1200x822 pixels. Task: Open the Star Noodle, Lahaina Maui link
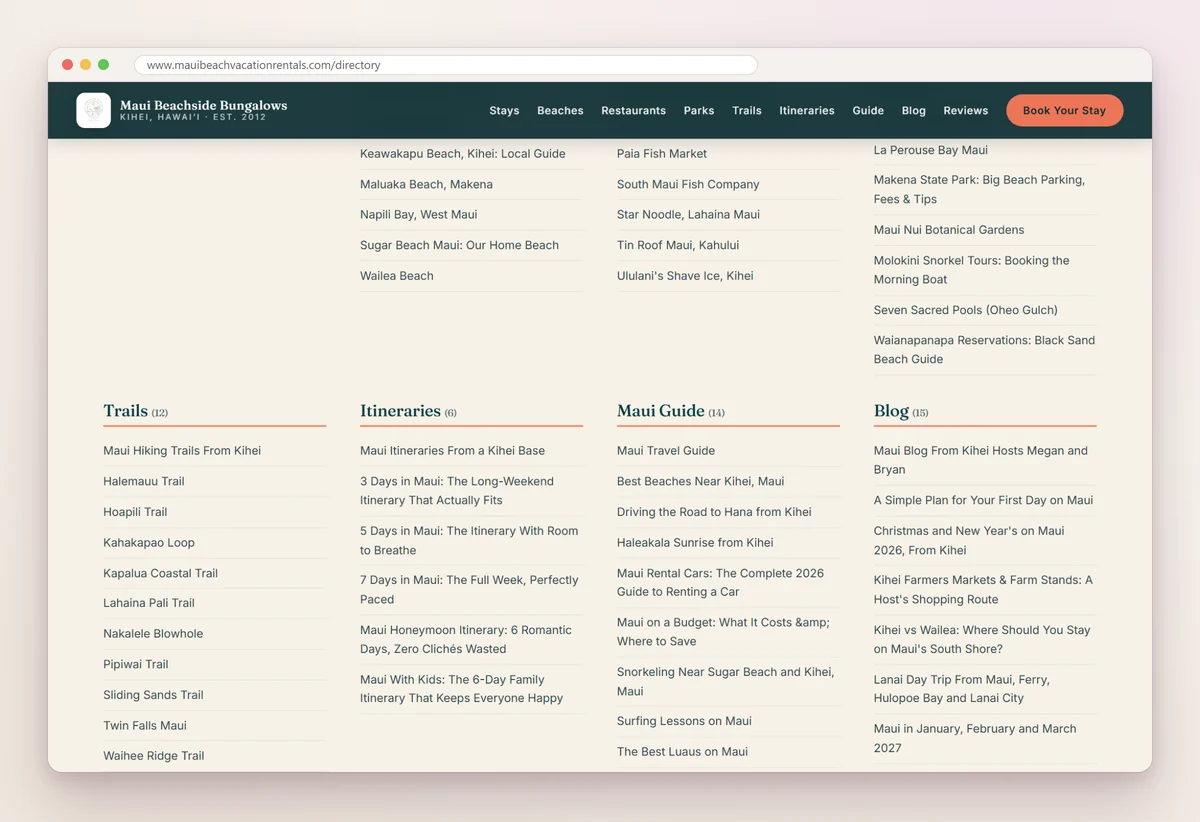click(x=688, y=214)
